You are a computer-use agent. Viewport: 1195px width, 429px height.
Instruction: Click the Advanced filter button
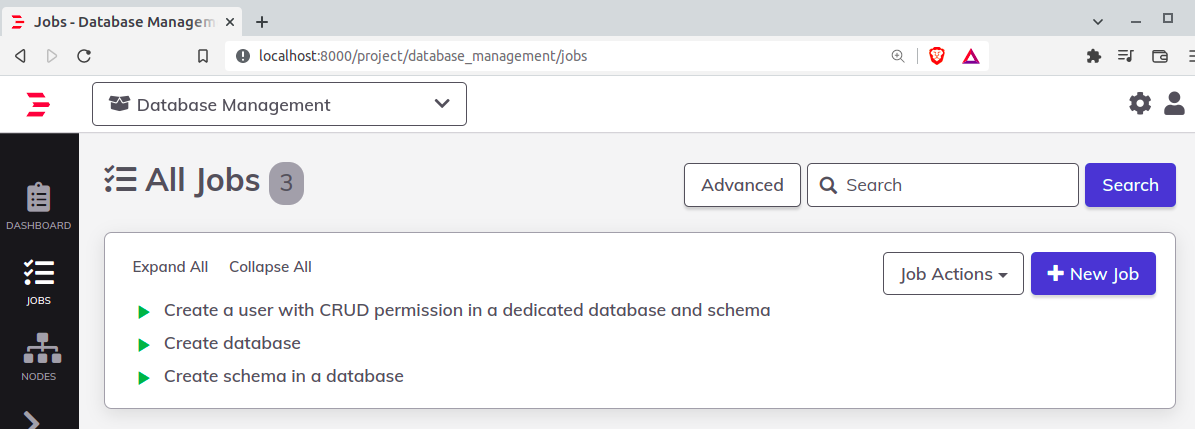[x=742, y=185]
